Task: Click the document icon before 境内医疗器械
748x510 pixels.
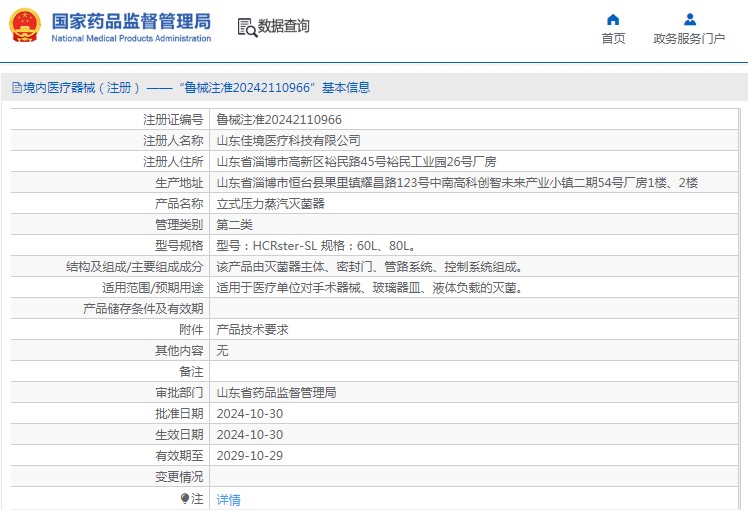Action: point(17,88)
